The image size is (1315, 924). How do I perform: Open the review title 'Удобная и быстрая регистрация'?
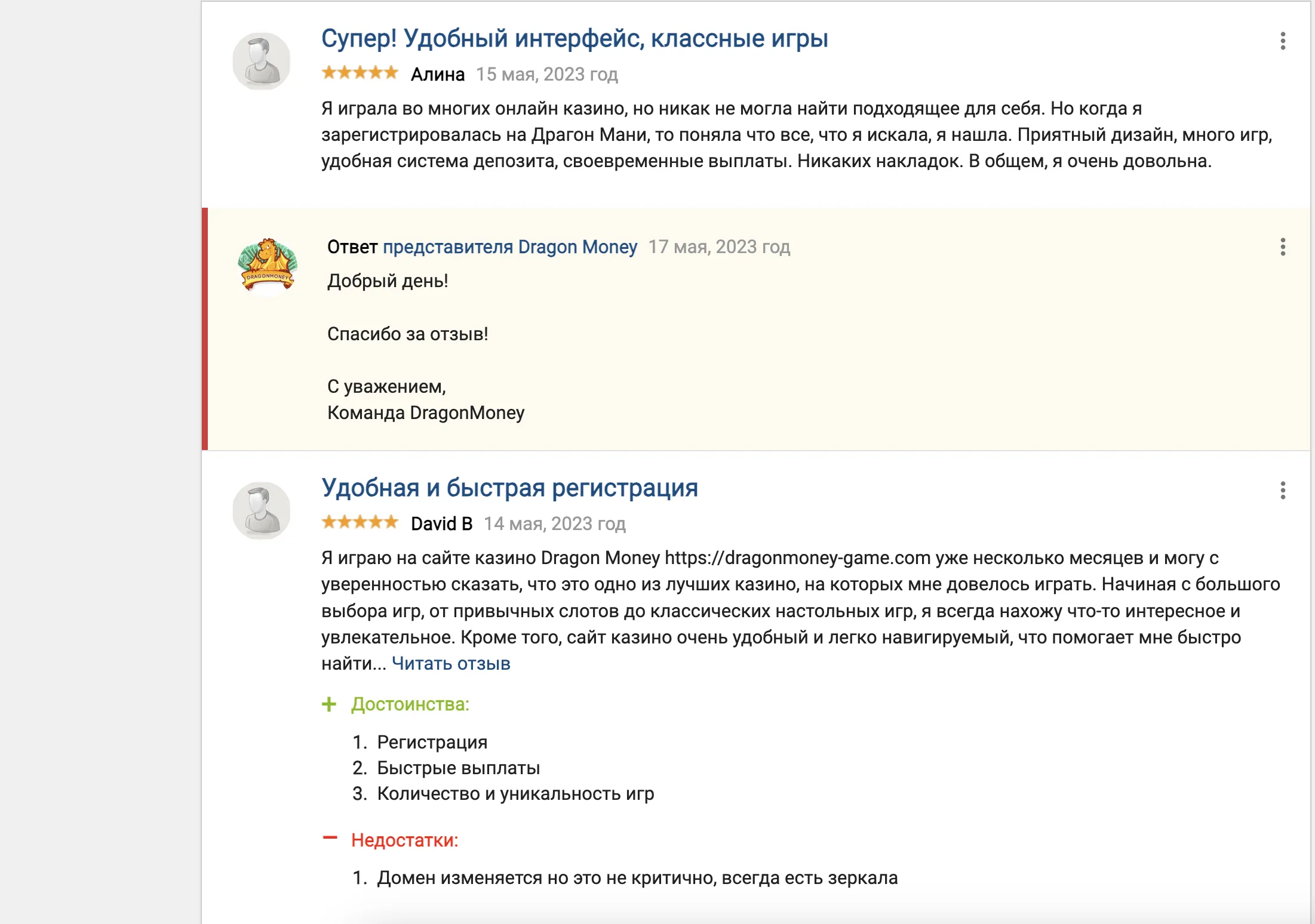click(509, 488)
